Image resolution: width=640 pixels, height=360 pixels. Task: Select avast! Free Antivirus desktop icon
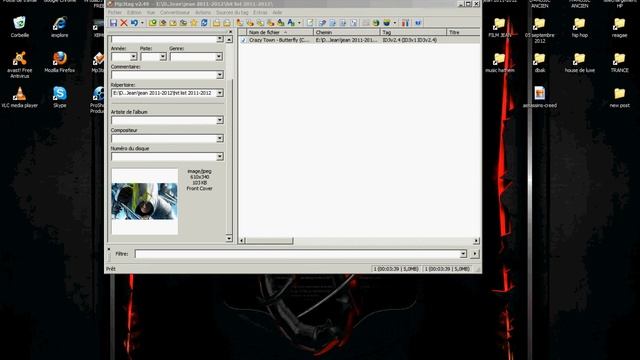20,64
